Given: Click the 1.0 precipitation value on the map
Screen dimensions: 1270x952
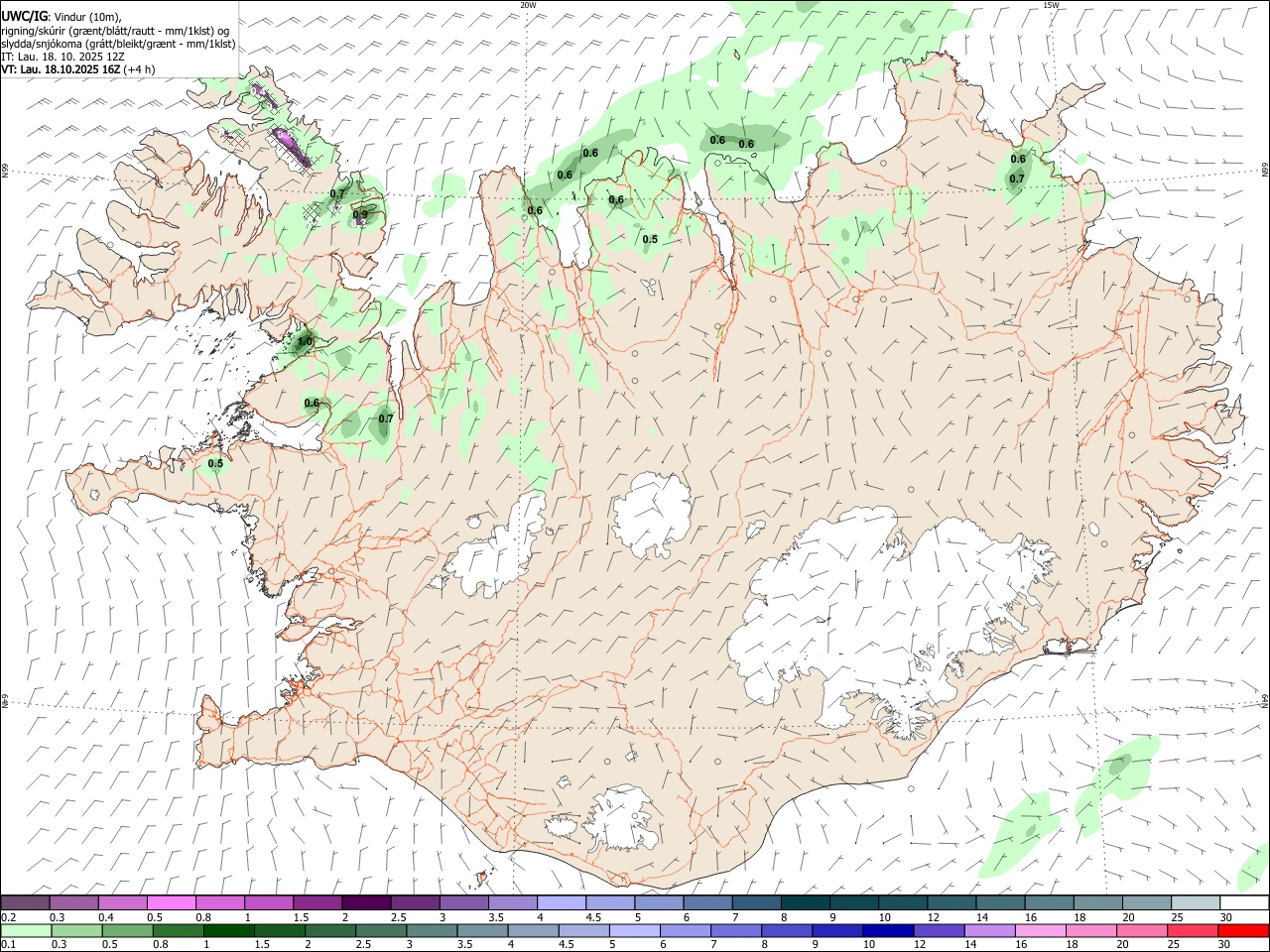Looking at the screenshot, I should click(305, 341).
